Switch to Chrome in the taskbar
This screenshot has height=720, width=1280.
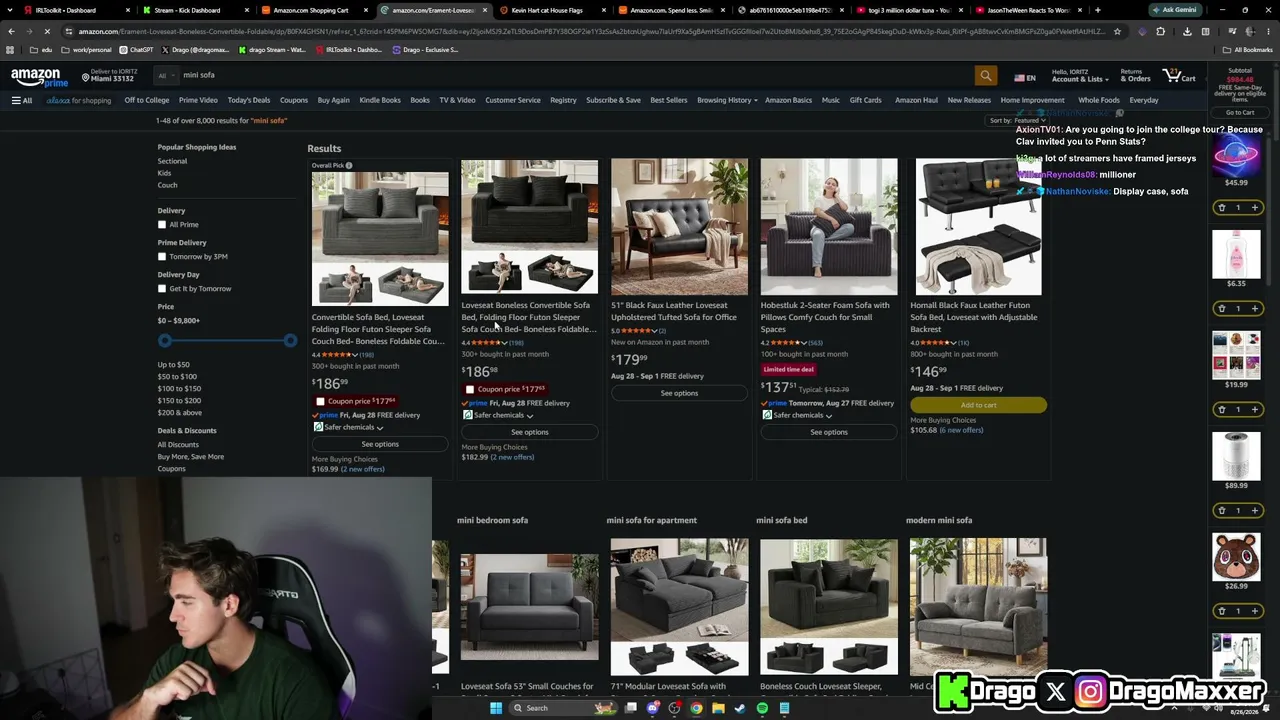click(696, 708)
